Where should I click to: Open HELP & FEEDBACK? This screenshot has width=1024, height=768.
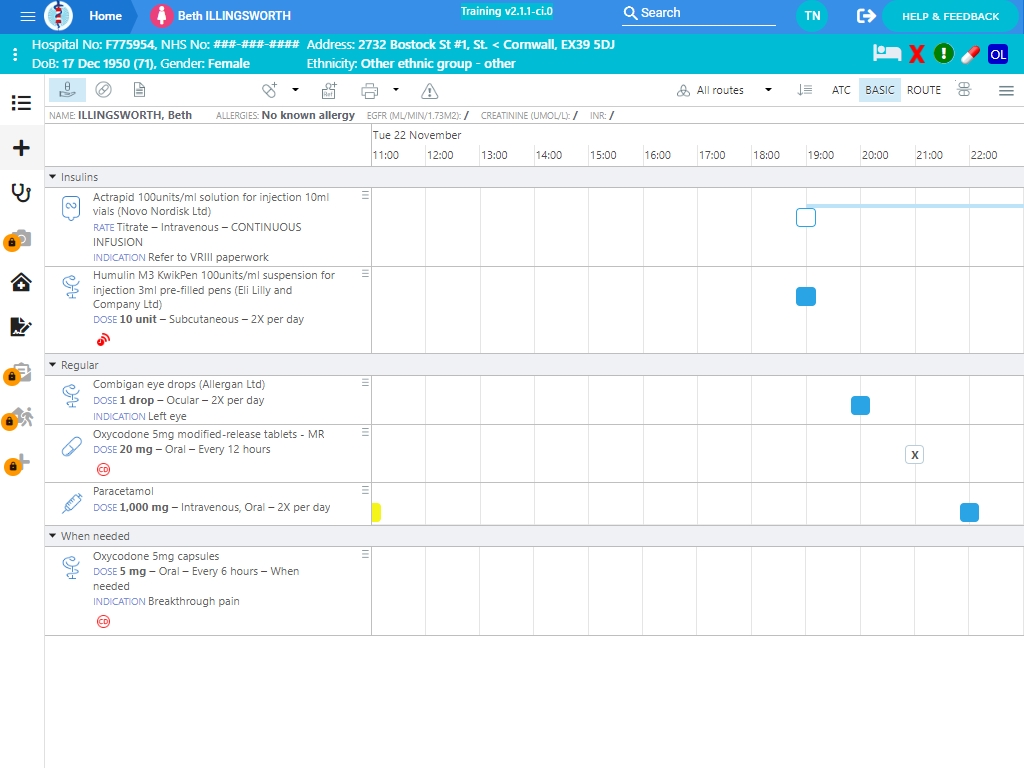950,16
